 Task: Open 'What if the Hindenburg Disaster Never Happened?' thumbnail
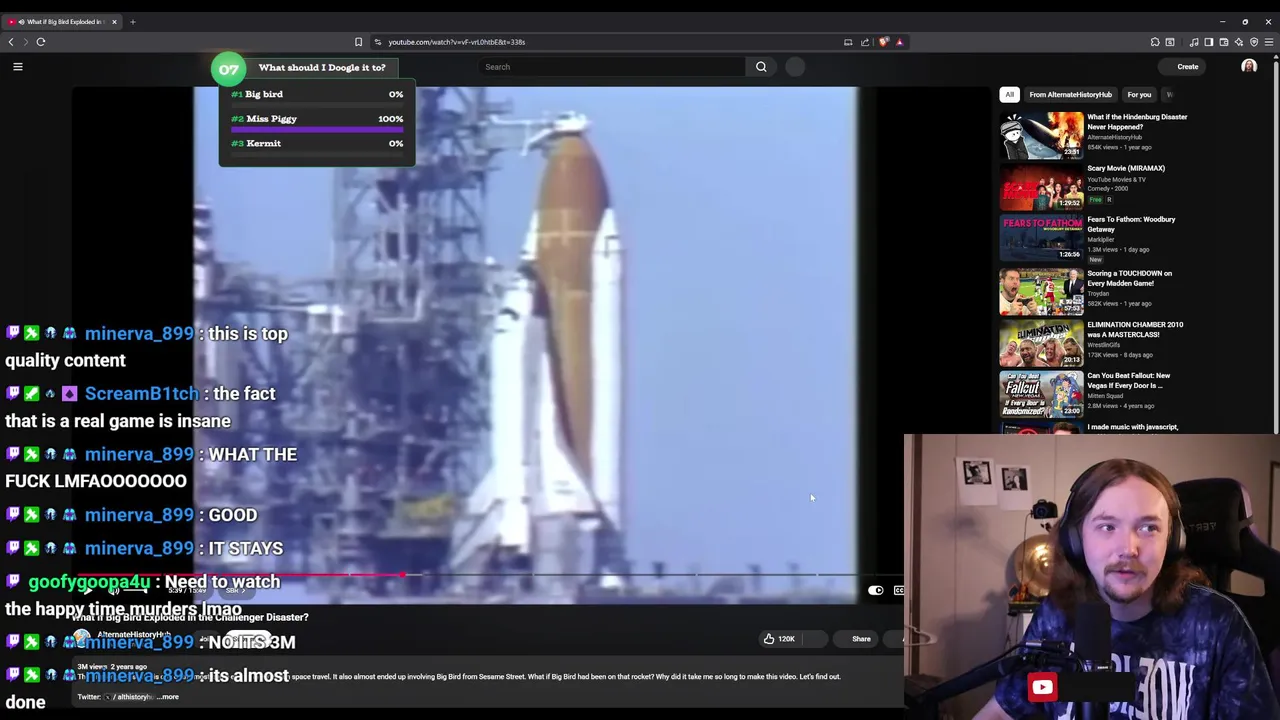tap(1041, 135)
